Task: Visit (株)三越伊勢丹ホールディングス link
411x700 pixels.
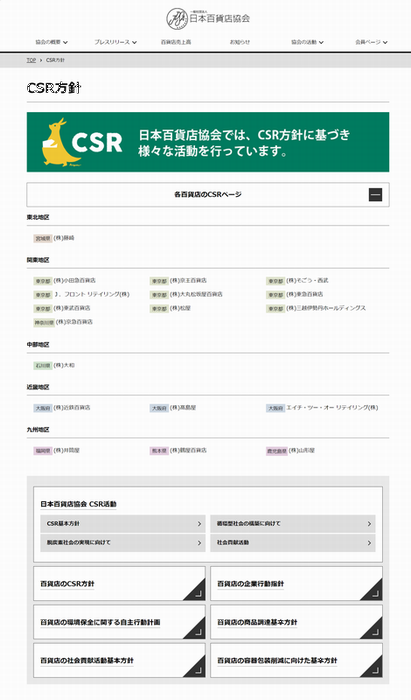Action: [326, 308]
